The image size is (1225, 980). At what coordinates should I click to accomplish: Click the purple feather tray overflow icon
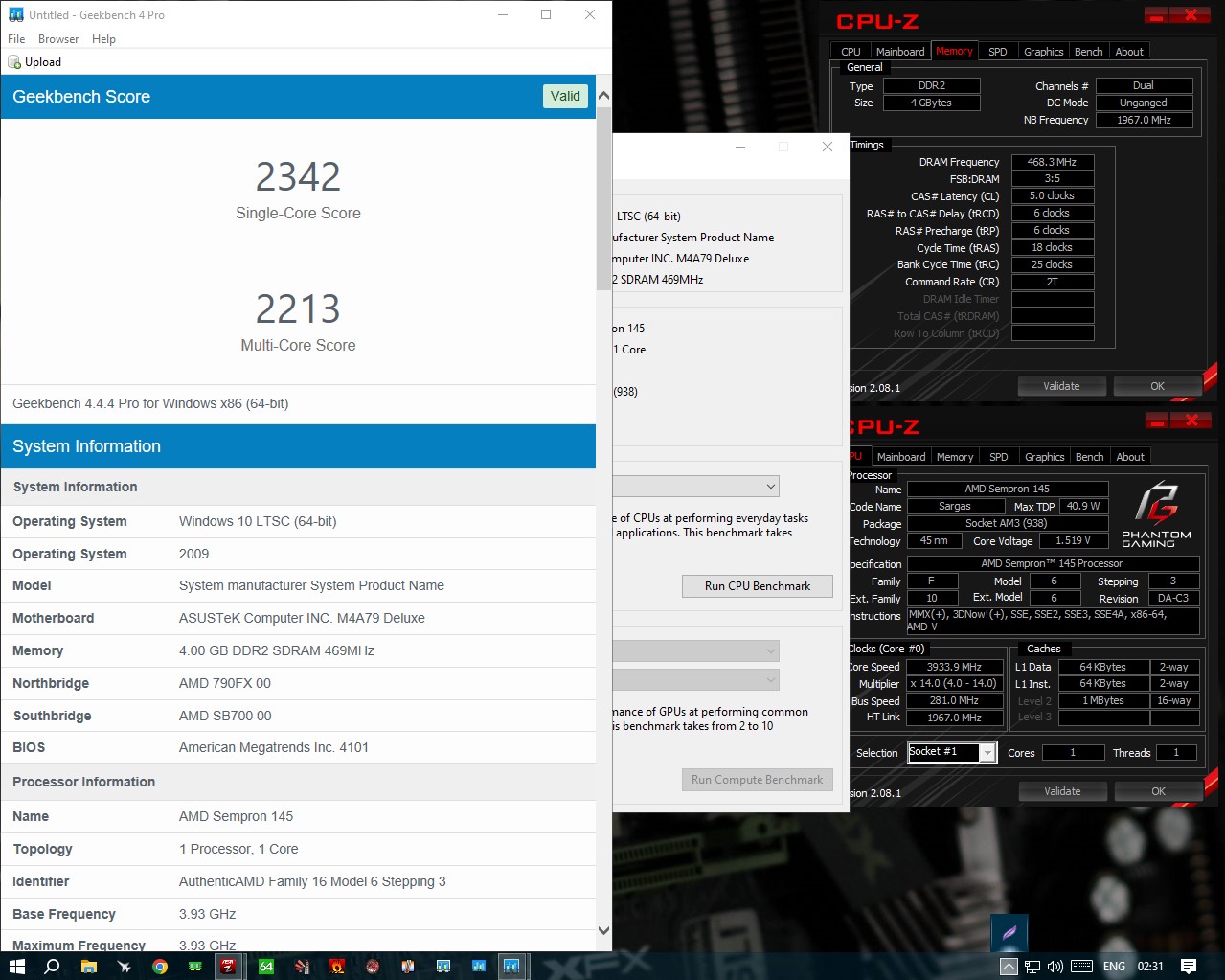click(1009, 932)
